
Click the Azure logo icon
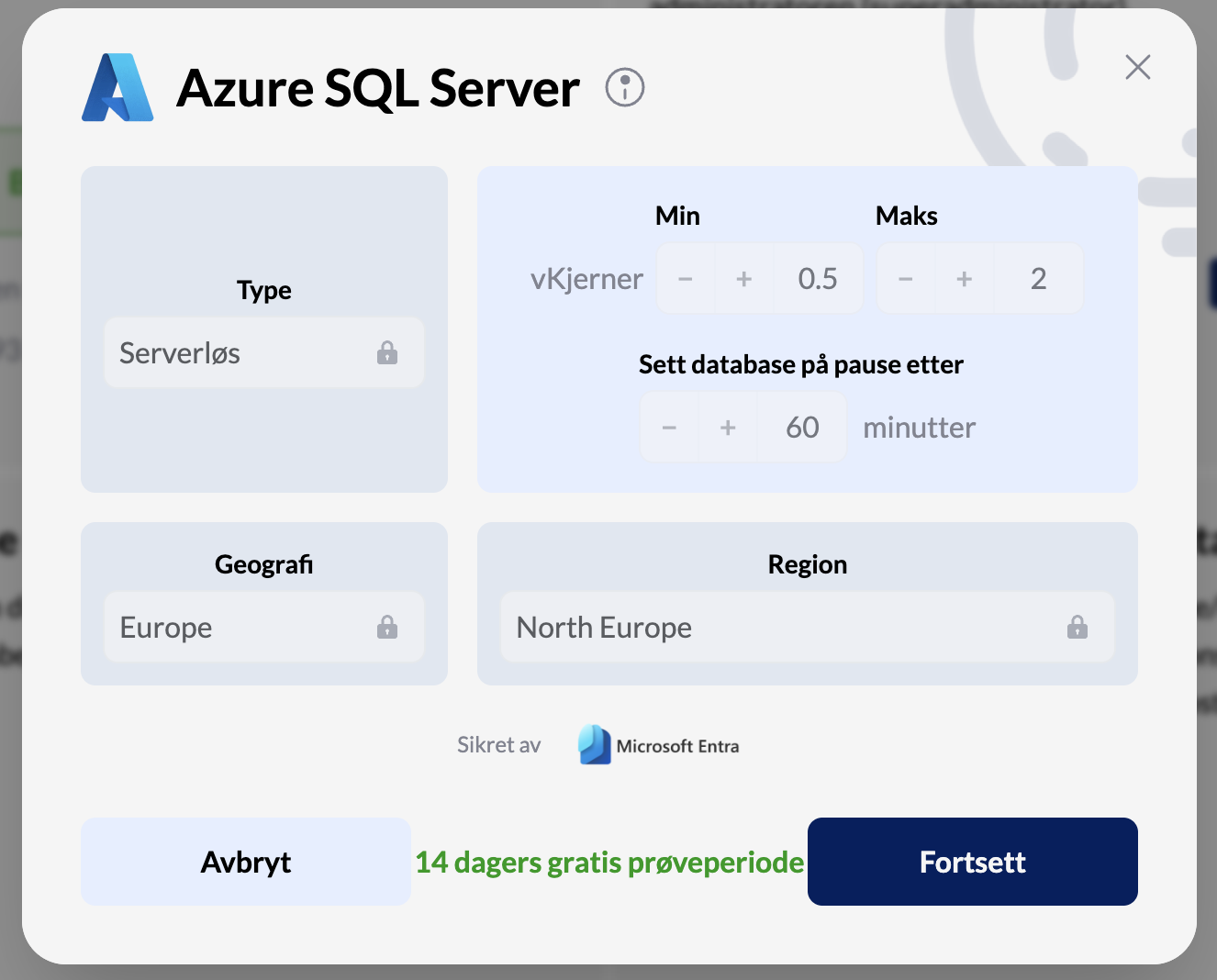click(x=117, y=87)
